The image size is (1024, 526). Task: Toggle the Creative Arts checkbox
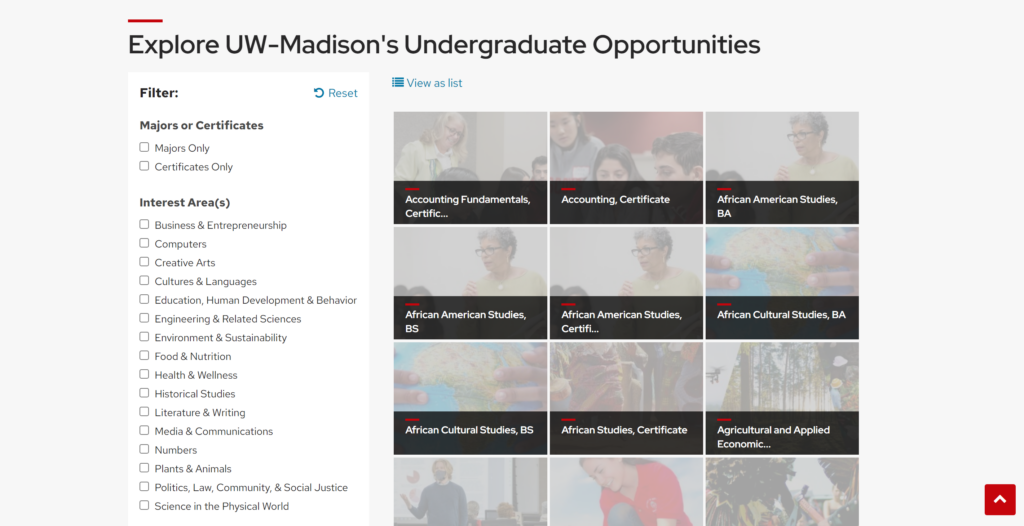[x=144, y=262]
